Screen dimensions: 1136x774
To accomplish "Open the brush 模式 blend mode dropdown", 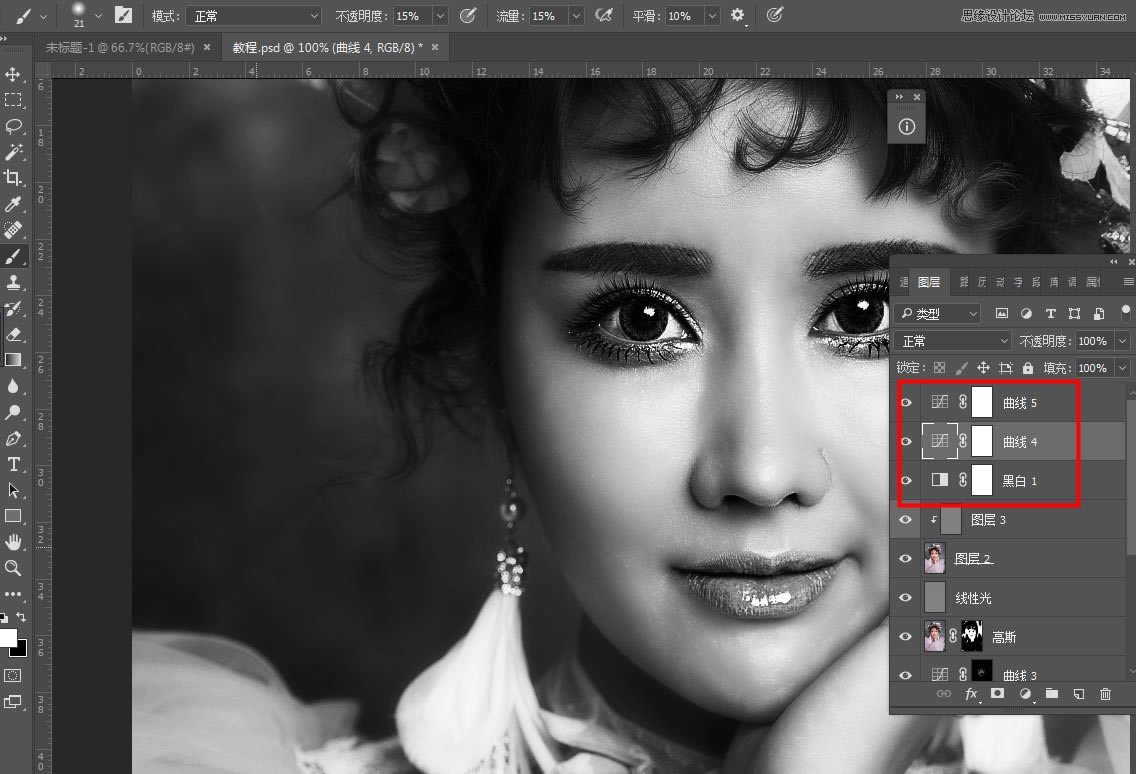I will click(x=254, y=16).
